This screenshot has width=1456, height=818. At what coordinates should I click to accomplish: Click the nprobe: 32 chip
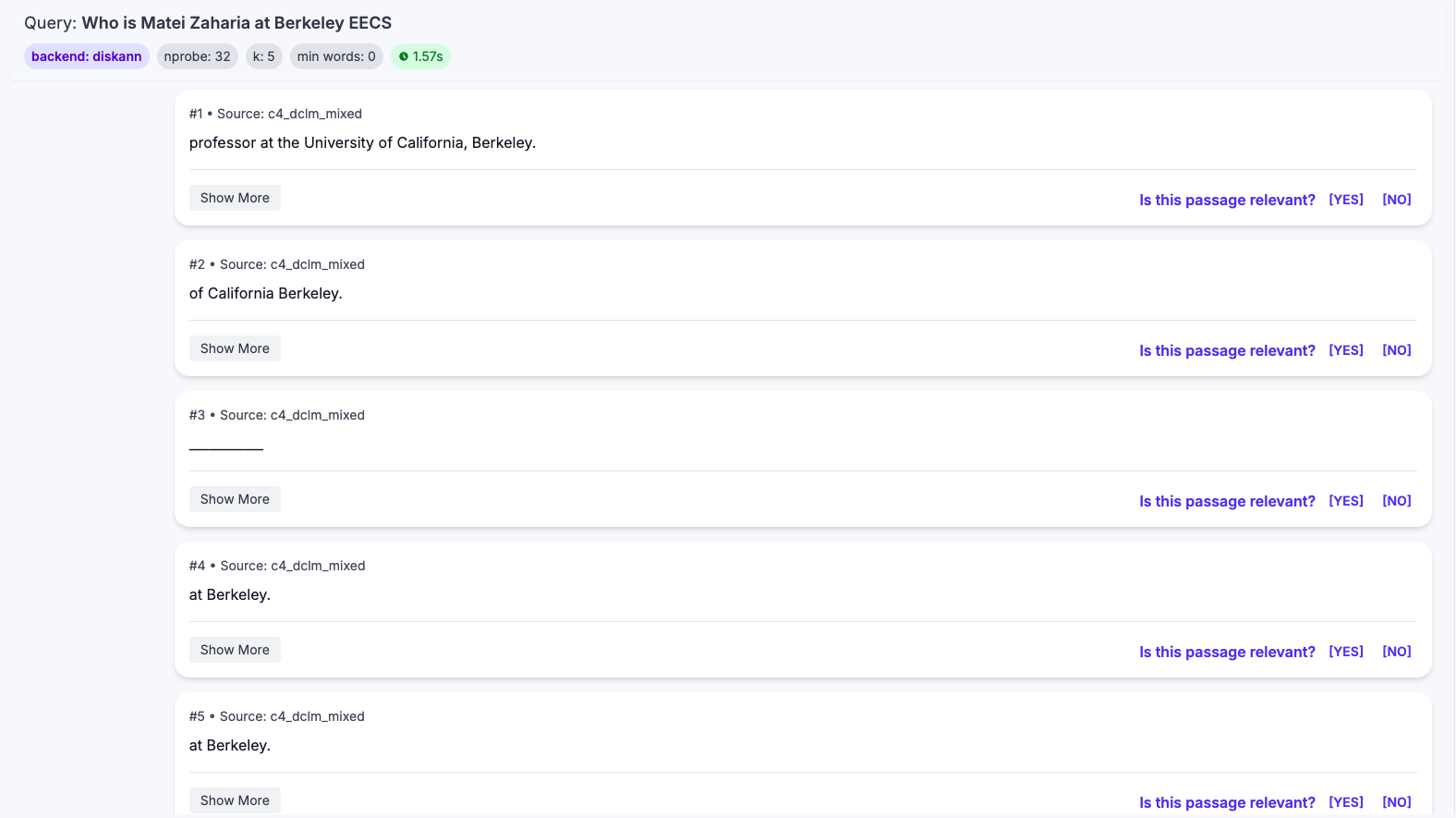point(197,56)
